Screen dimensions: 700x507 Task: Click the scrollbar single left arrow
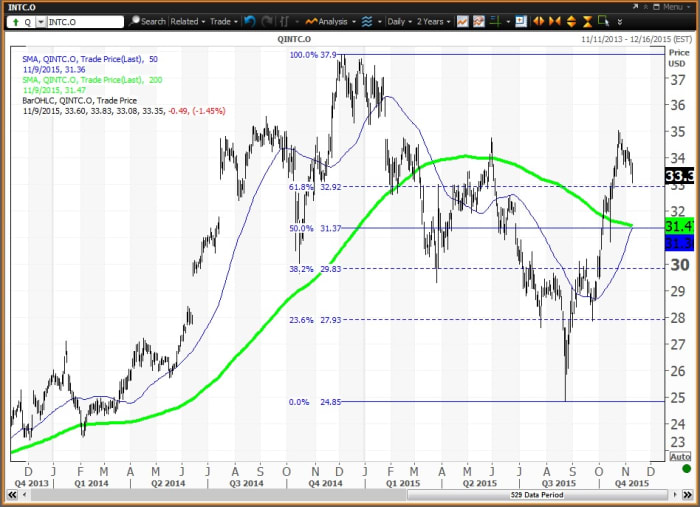pos(24,495)
